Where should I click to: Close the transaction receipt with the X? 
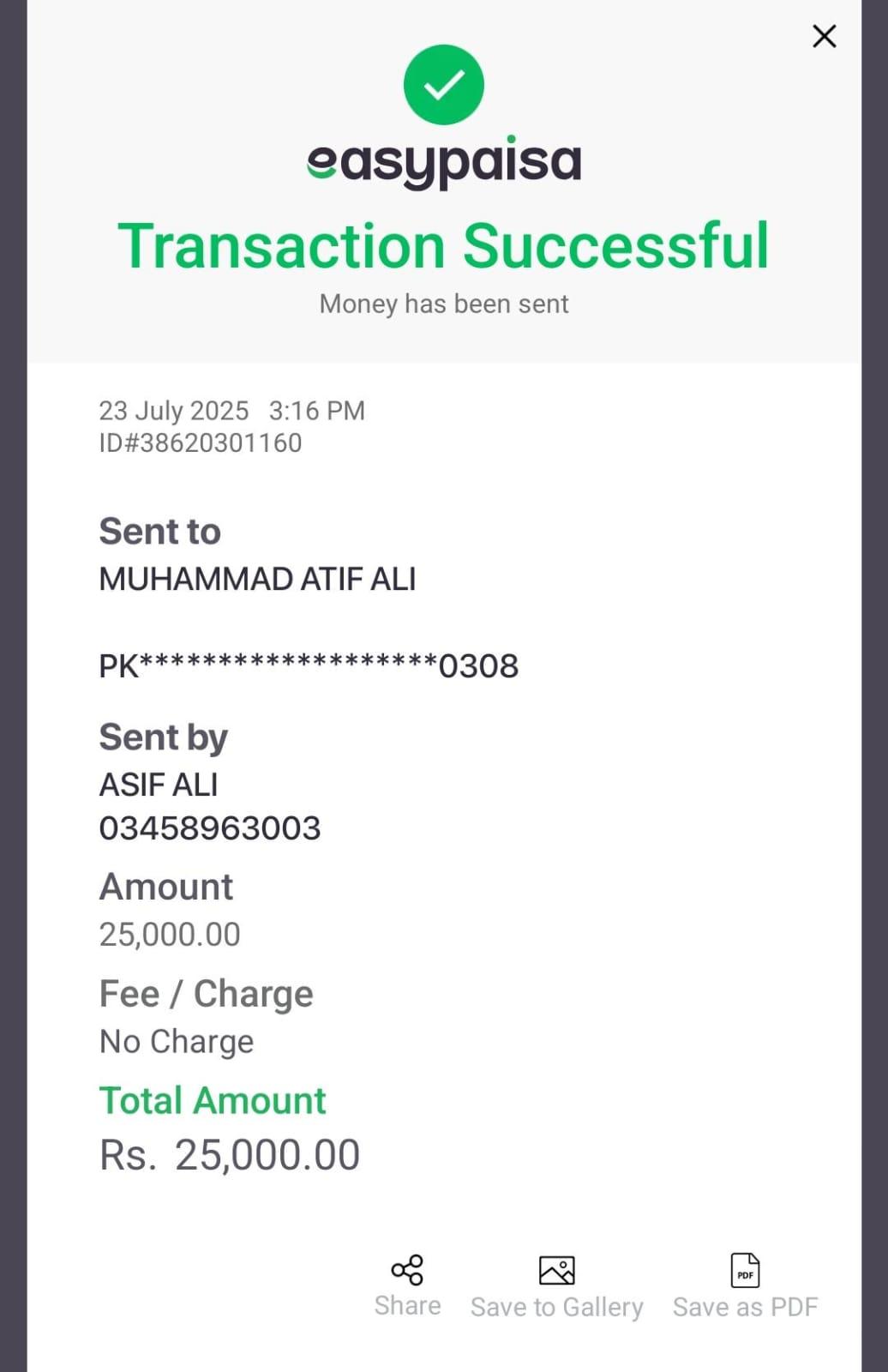(824, 36)
